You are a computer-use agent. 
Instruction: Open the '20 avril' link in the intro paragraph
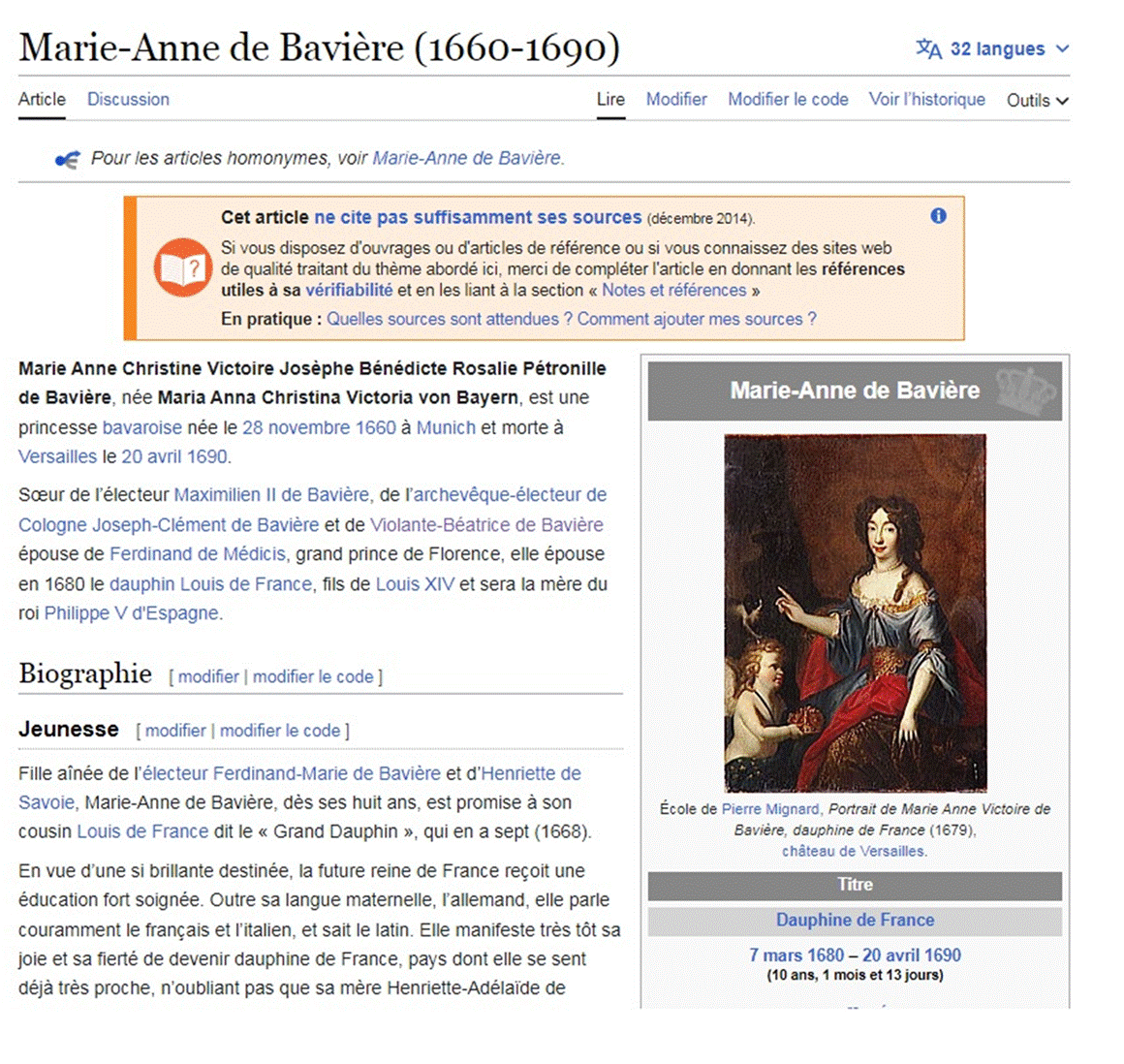click(151, 456)
